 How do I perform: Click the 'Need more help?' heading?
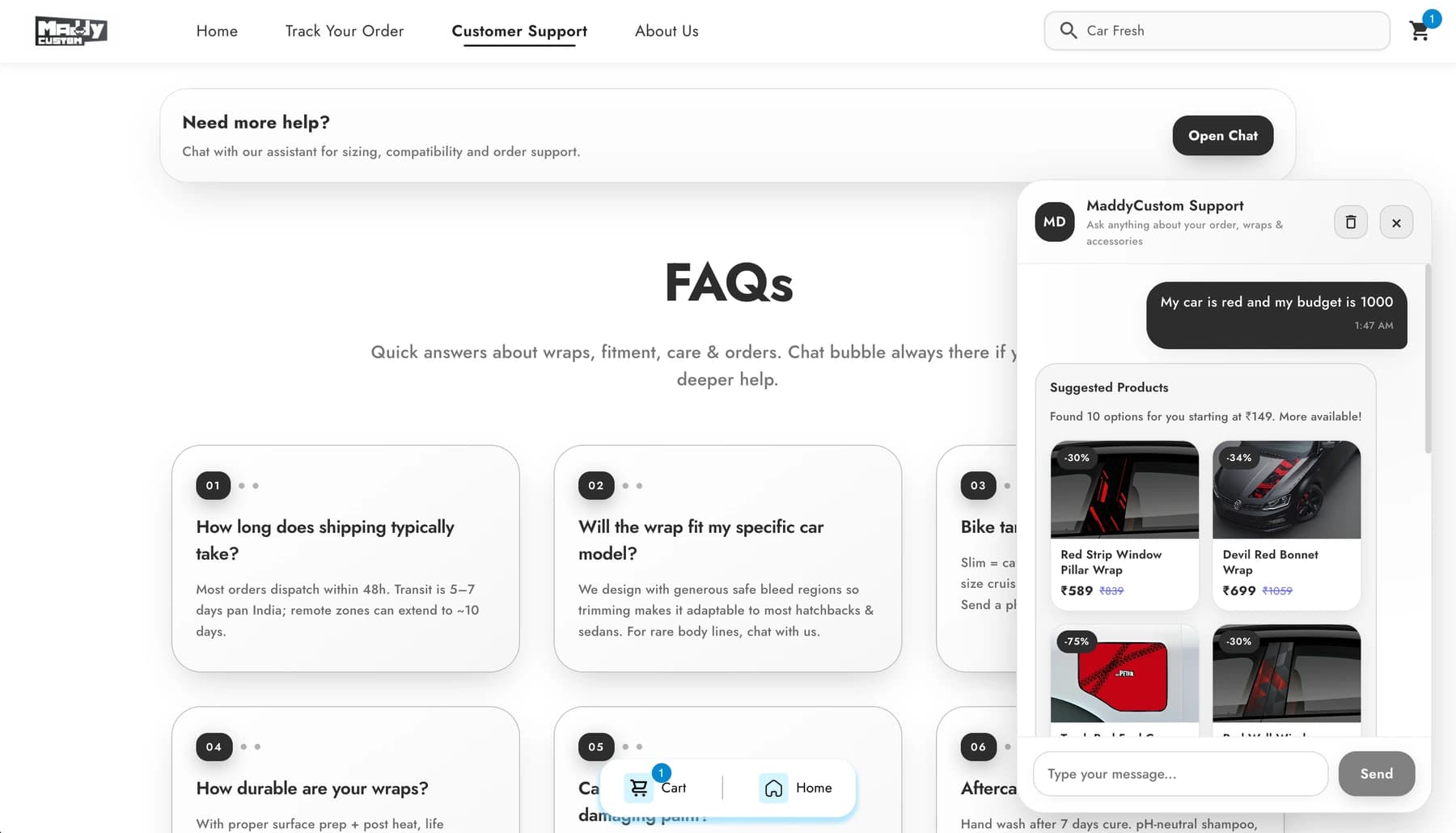256,122
